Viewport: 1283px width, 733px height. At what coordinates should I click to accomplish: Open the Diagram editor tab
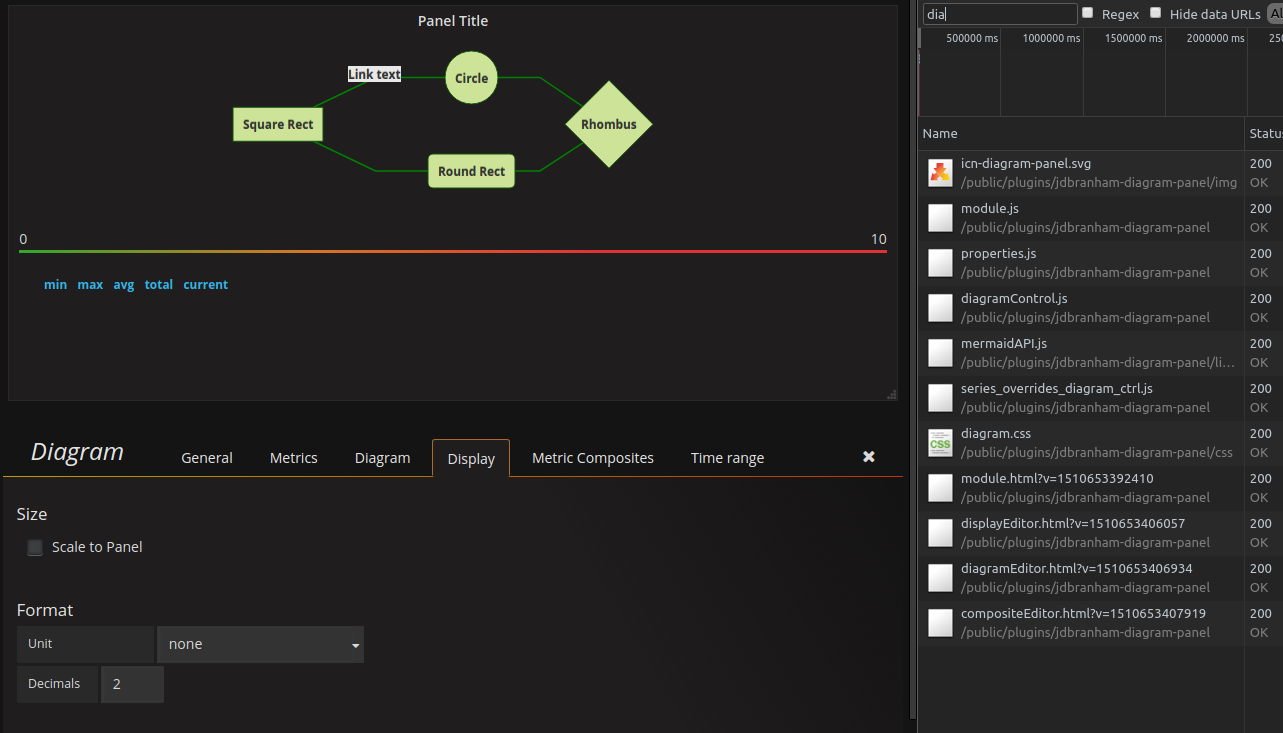382,457
